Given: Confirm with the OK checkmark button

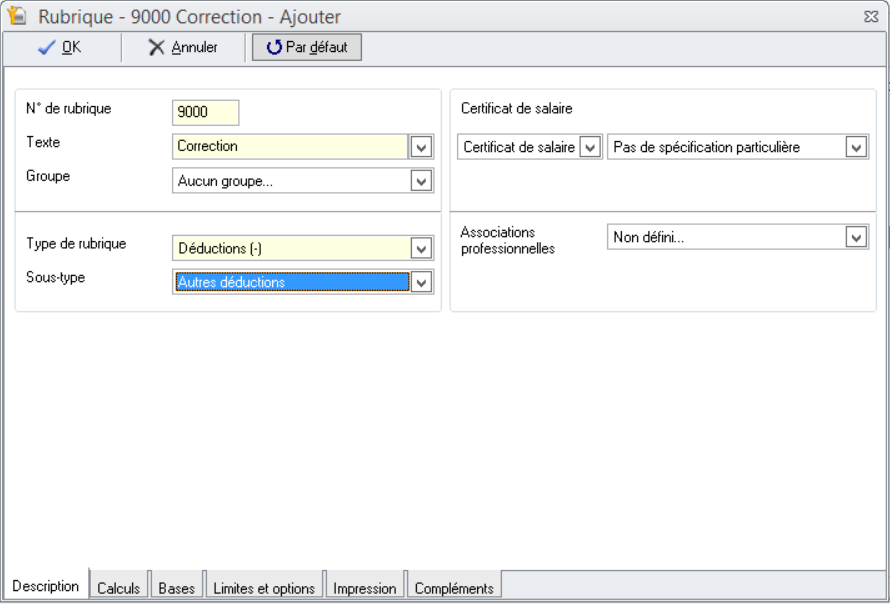Looking at the screenshot, I should tap(58, 47).
